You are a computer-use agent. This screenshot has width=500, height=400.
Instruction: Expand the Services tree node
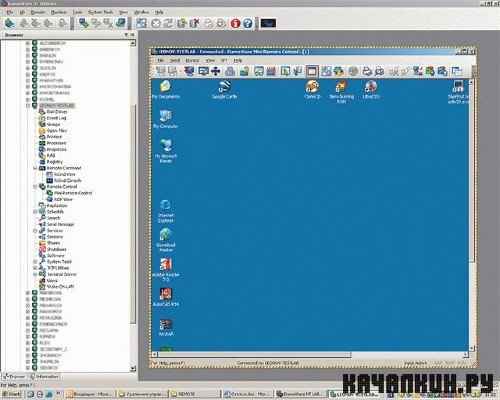[x=35, y=231]
